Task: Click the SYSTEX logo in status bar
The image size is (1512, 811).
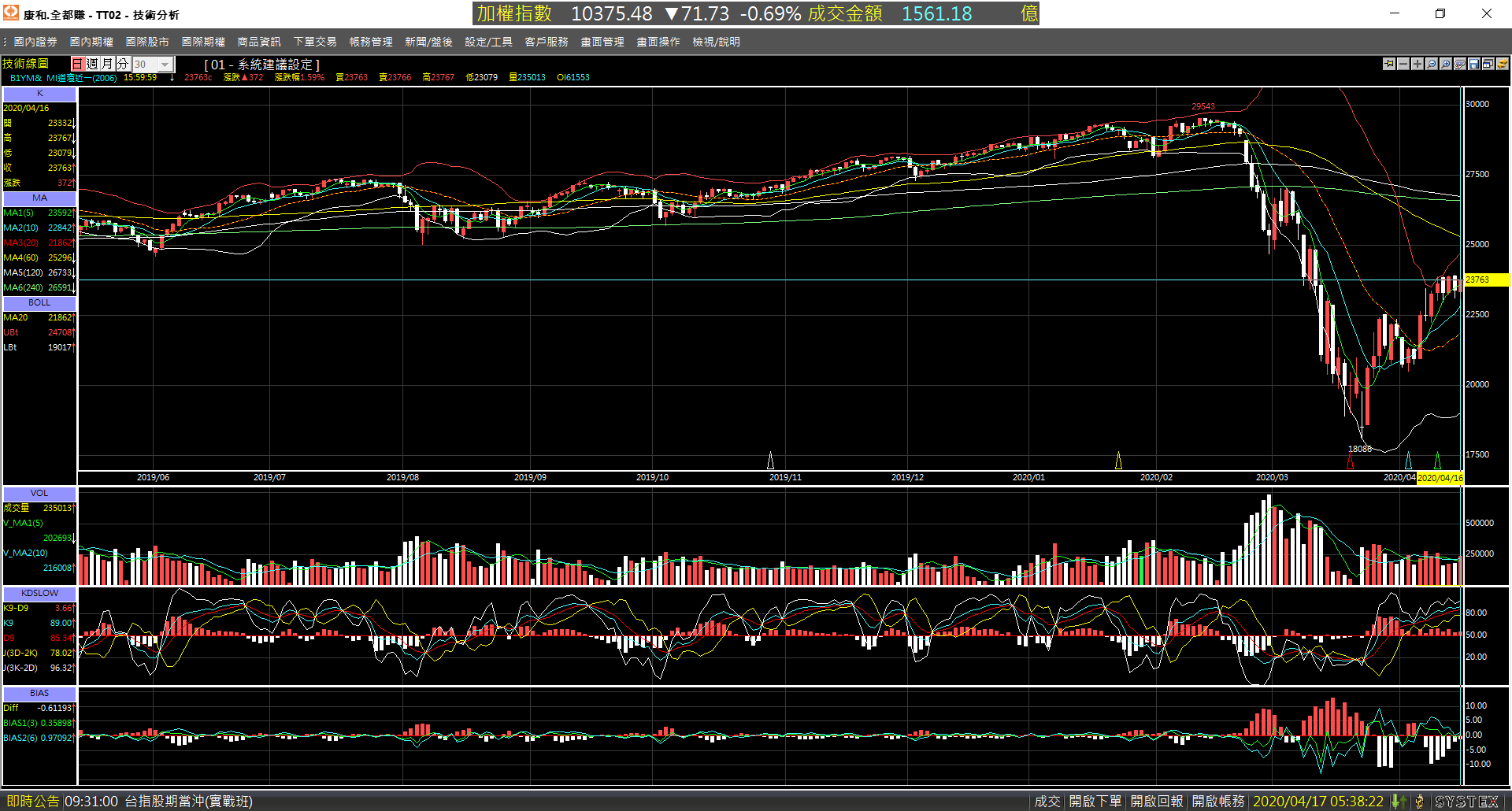Action: pos(1466,802)
